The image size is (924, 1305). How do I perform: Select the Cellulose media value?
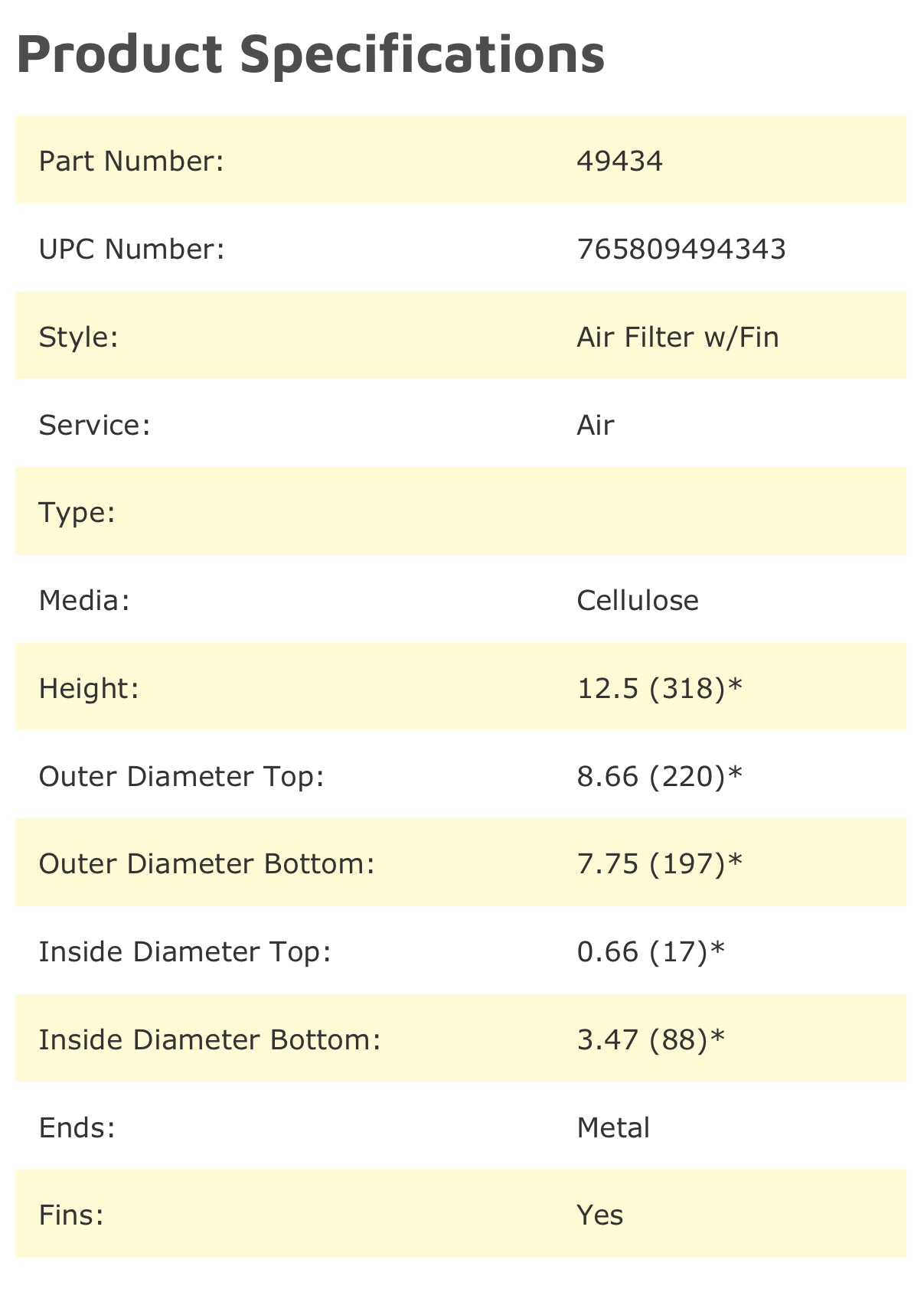(x=637, y=601)
